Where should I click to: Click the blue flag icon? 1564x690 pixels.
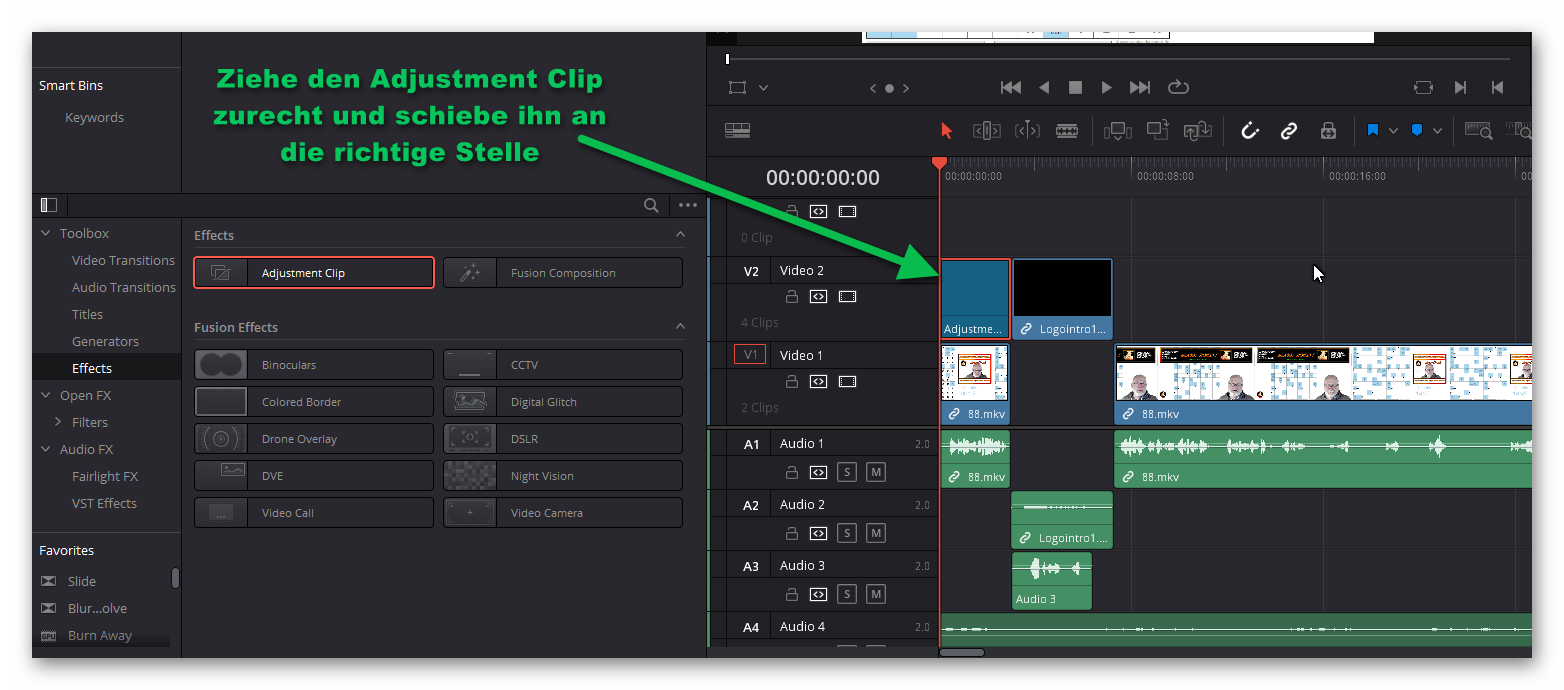coord(1372,131)
